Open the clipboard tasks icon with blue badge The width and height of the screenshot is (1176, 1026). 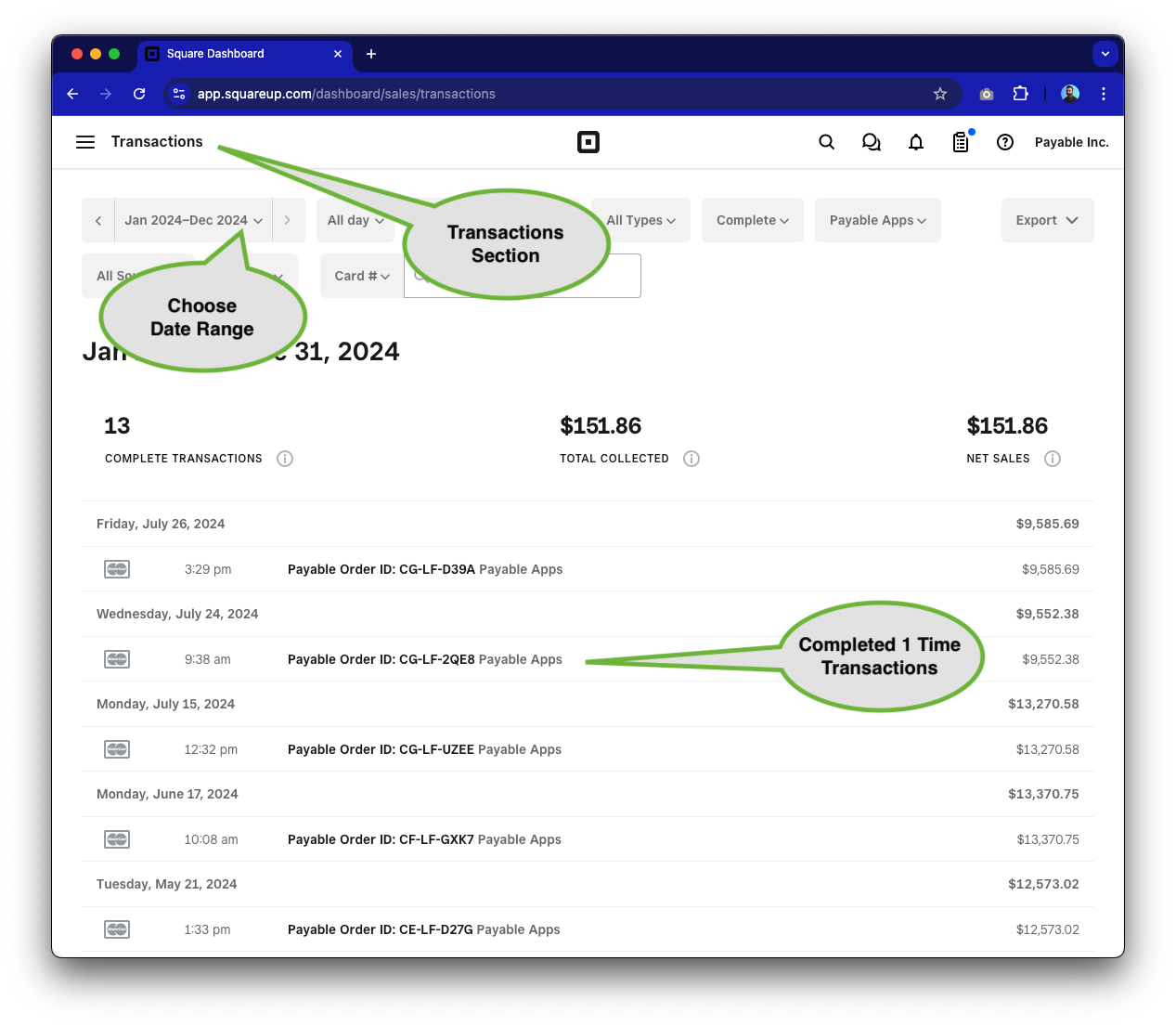tap(961, 142)
